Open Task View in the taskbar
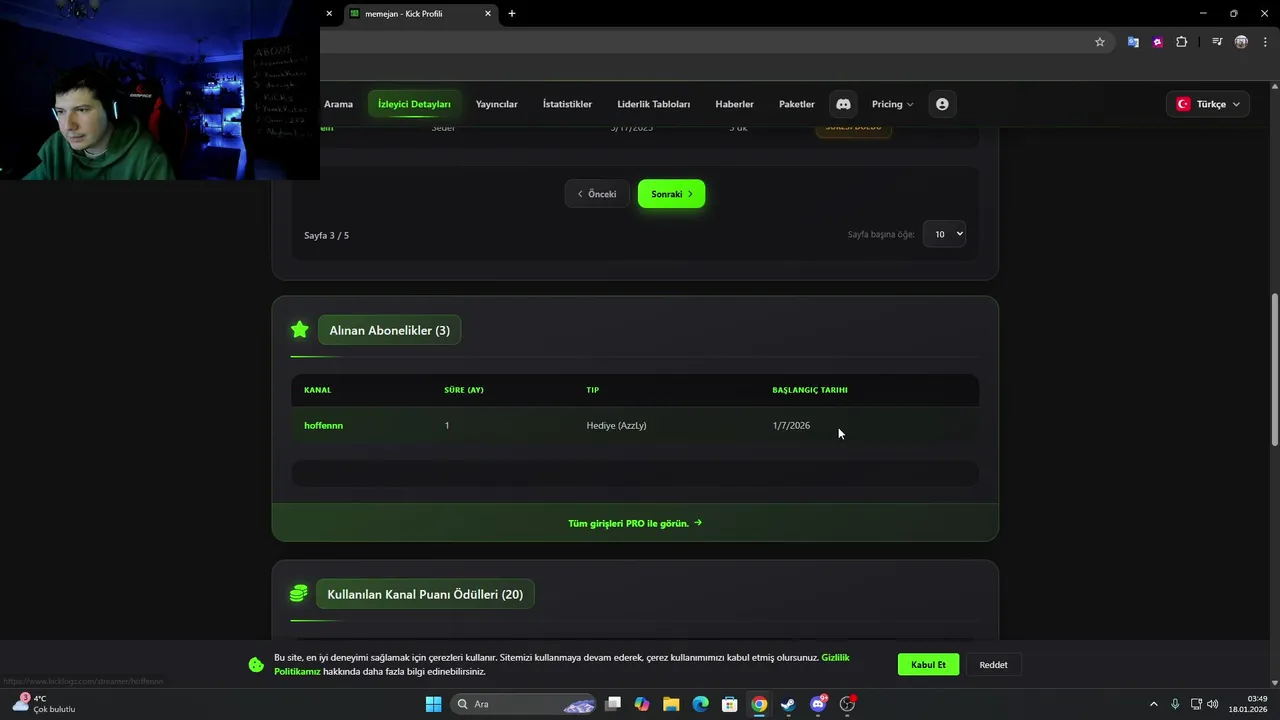The width and height of the screenshot is (1280, 720). click(613, 704)
